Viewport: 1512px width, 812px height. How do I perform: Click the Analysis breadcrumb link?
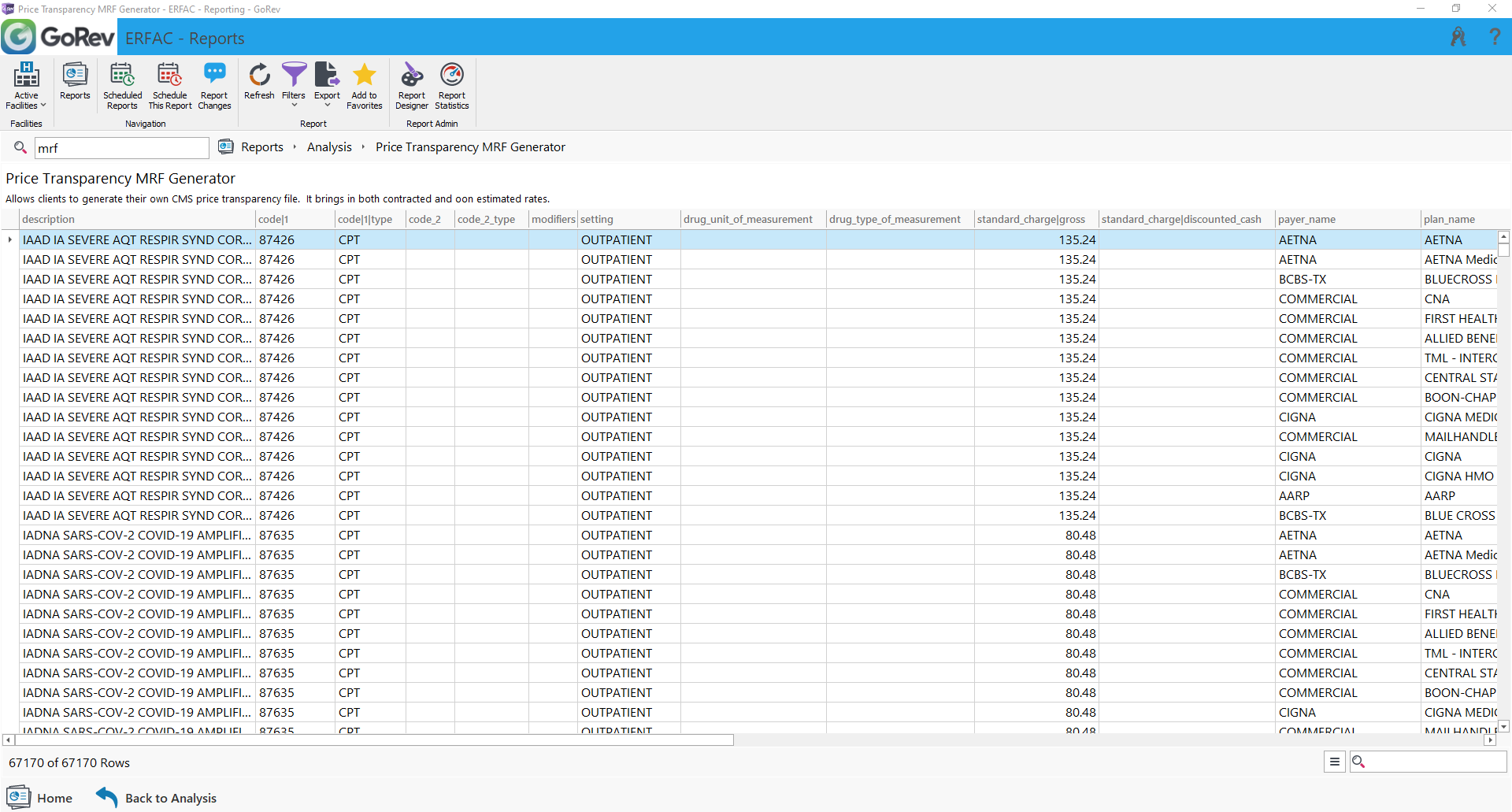[329, 147]
